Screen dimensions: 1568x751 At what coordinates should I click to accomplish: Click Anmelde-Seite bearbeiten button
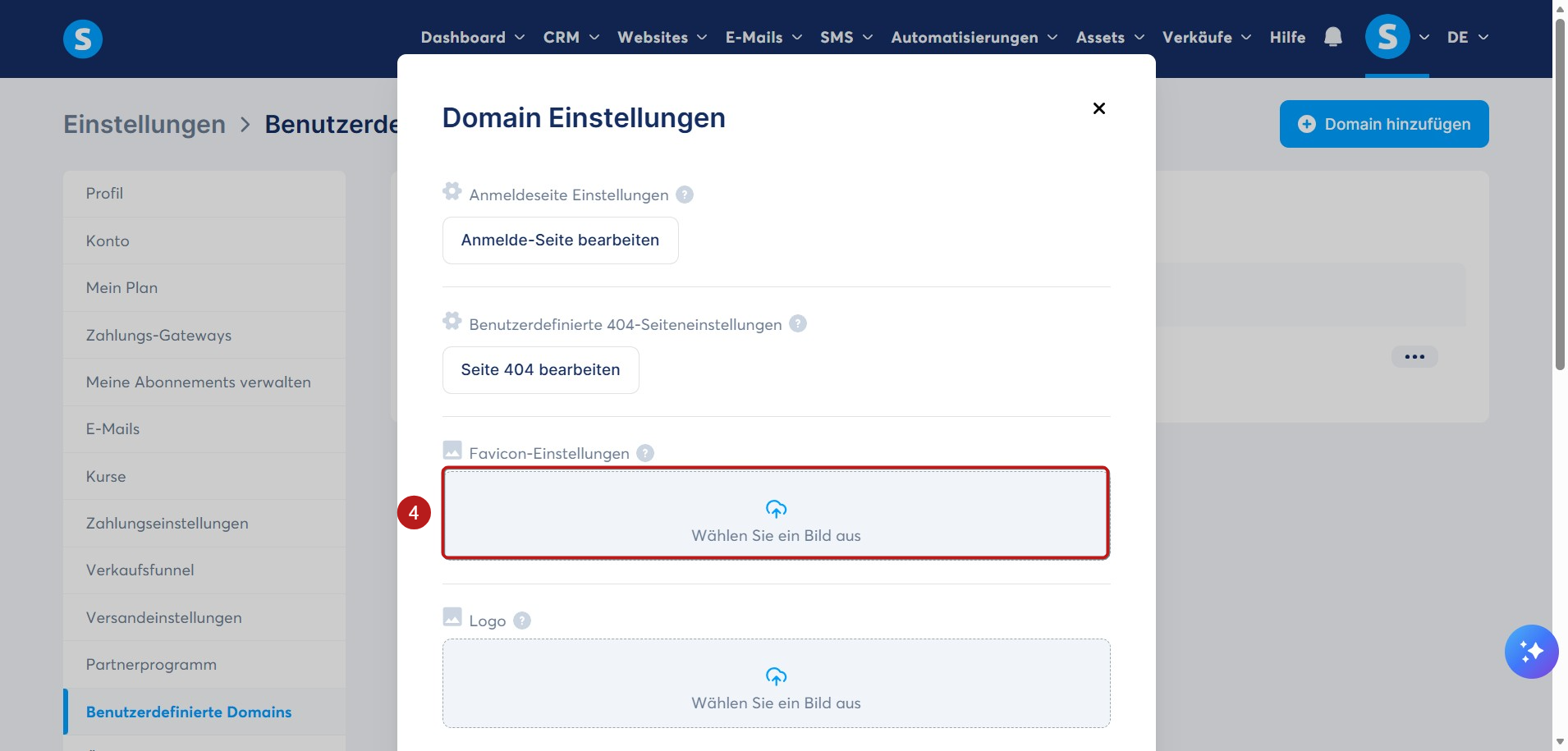(x=560, y=240)
